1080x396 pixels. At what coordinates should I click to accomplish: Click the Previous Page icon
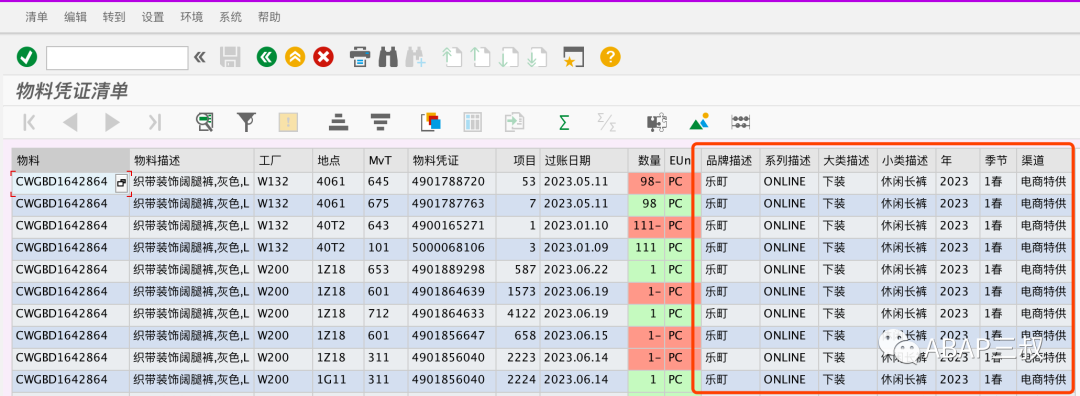click(480, 57)
